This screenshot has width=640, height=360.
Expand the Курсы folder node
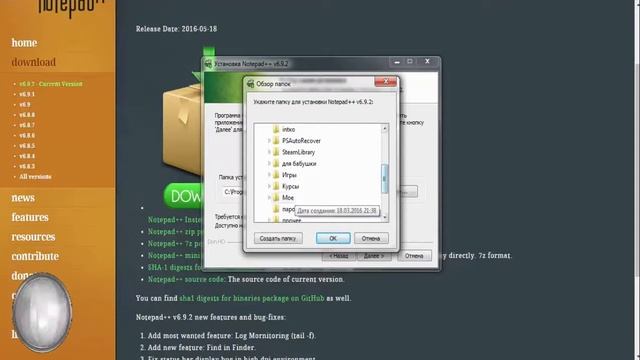[269, 186]
